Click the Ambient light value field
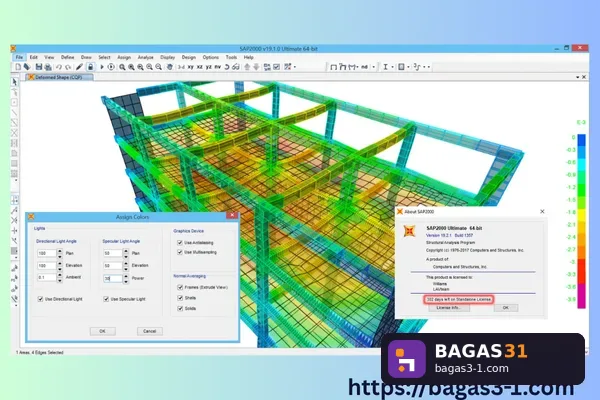Viewport: 600px width, 400px height. click(47, 278)
